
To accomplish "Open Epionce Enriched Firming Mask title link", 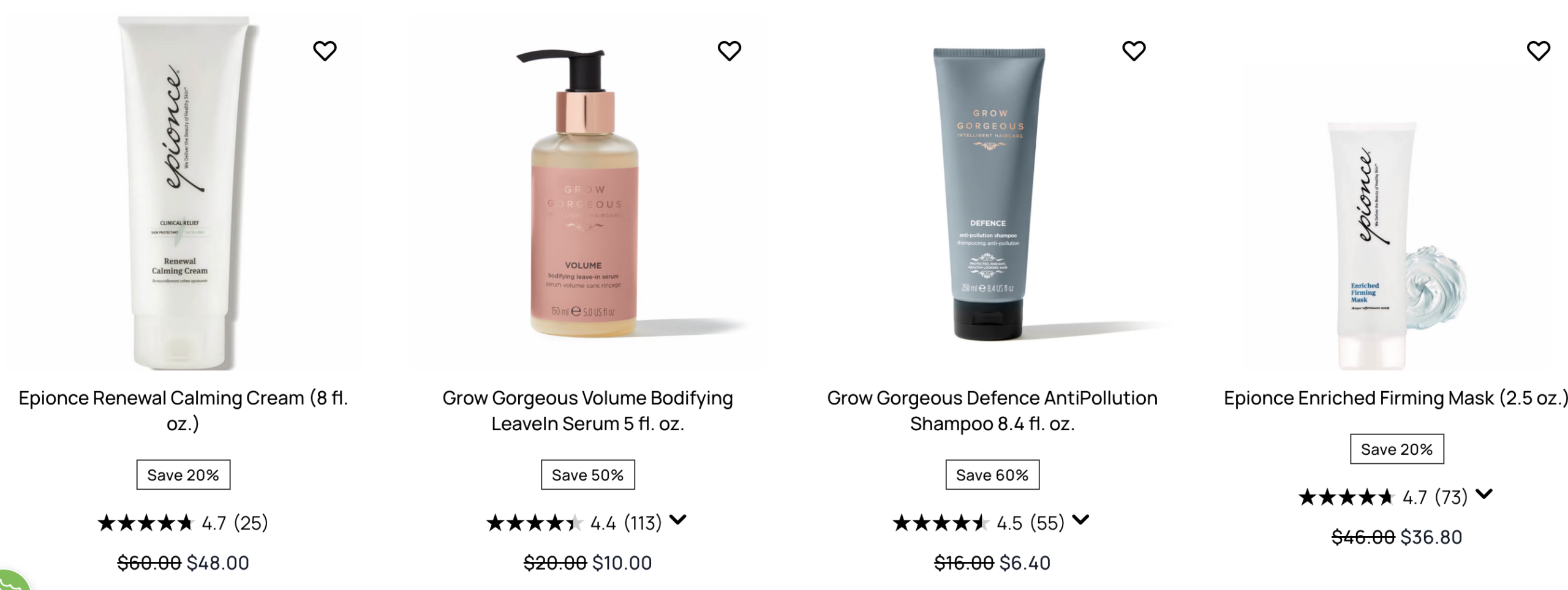I will (1396, 398).
